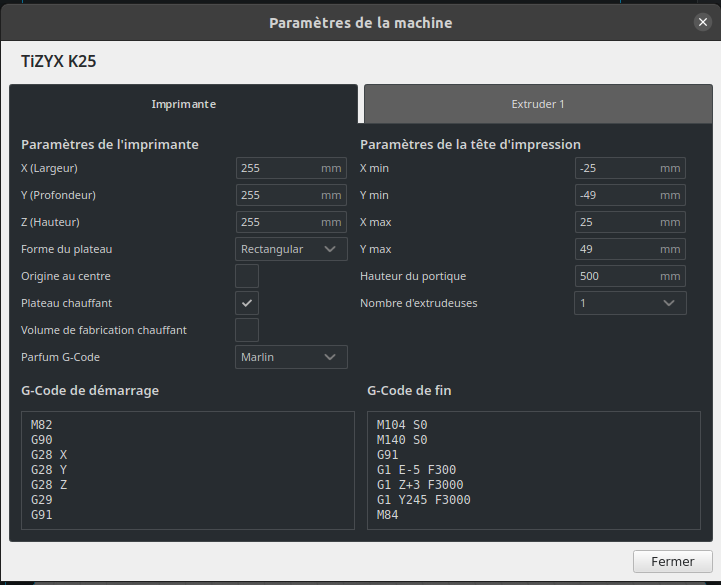721x585 pixels.
Task: Uncheck the Plateau chauffant checkbox
Action: click(247, 303)
